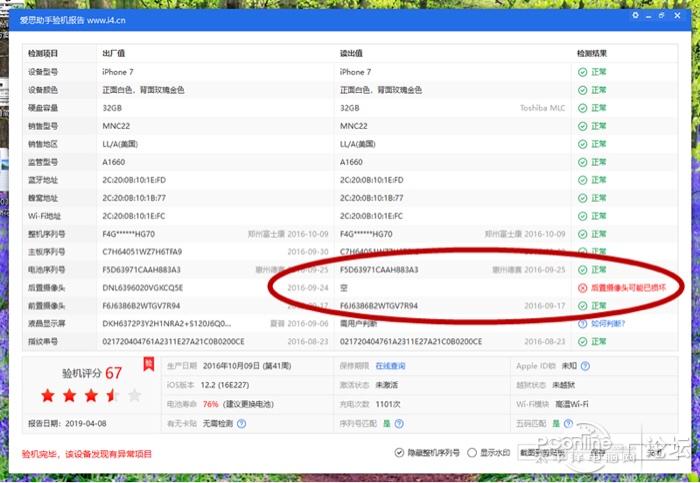Click the green check icon in the 销售型号 row
The image size is (700, 483).
click(582, 126)
